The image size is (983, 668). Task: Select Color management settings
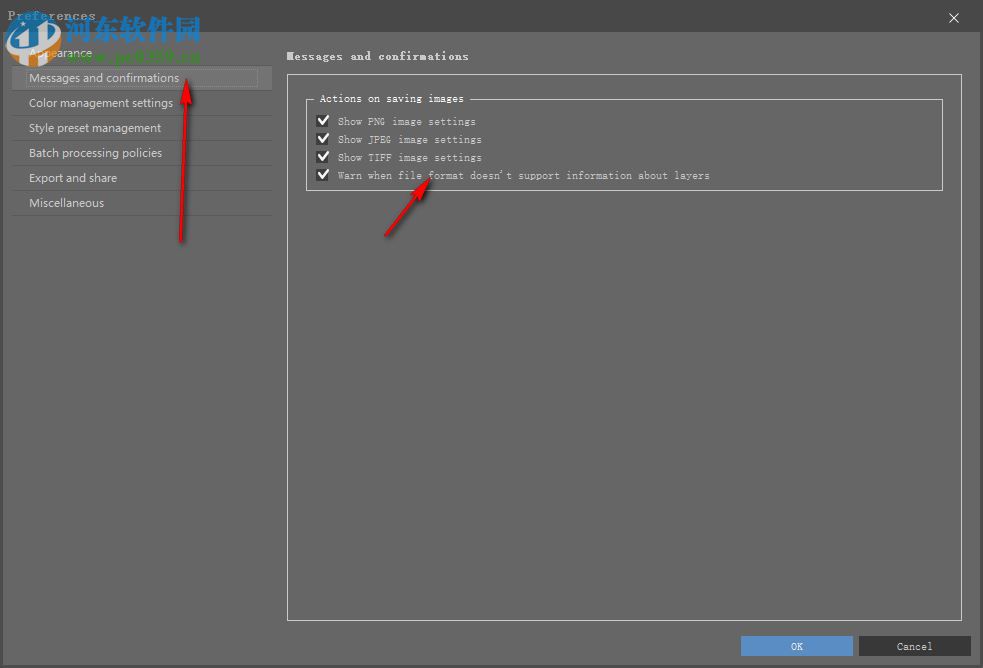click(100, 102)
